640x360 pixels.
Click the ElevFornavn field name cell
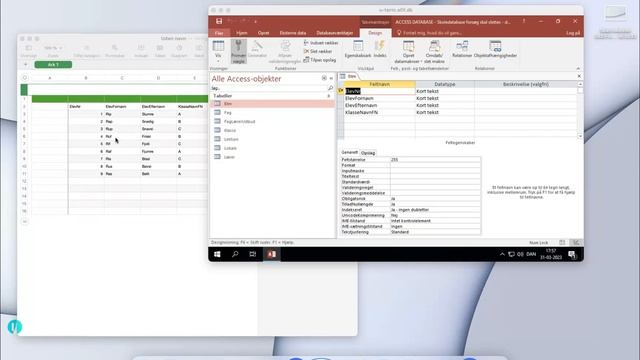pyautogui.click(x=380, y=98)
